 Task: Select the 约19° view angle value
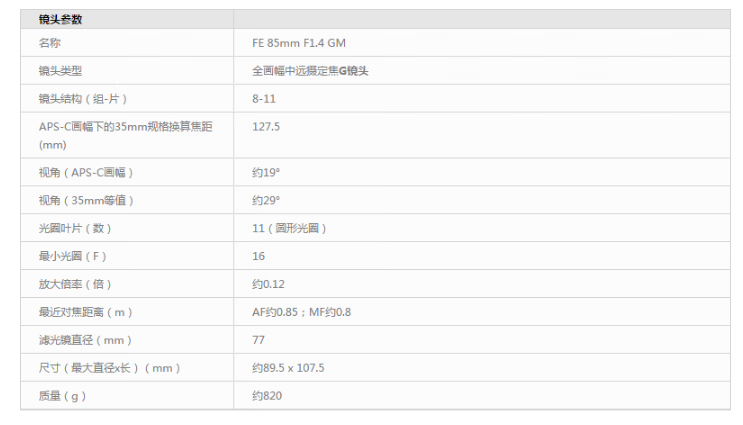[x=266, y=172]
